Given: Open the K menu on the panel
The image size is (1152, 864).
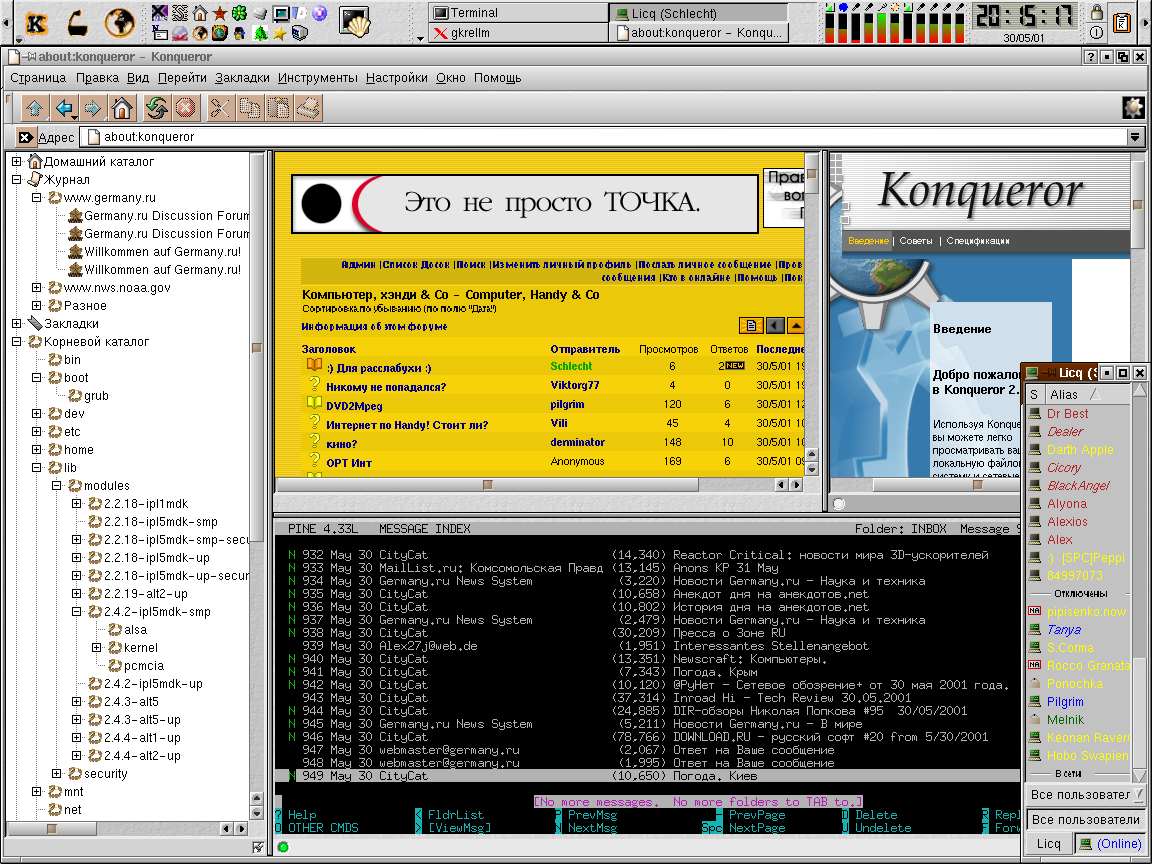Looking at the screenshot, I should point(36,23).
